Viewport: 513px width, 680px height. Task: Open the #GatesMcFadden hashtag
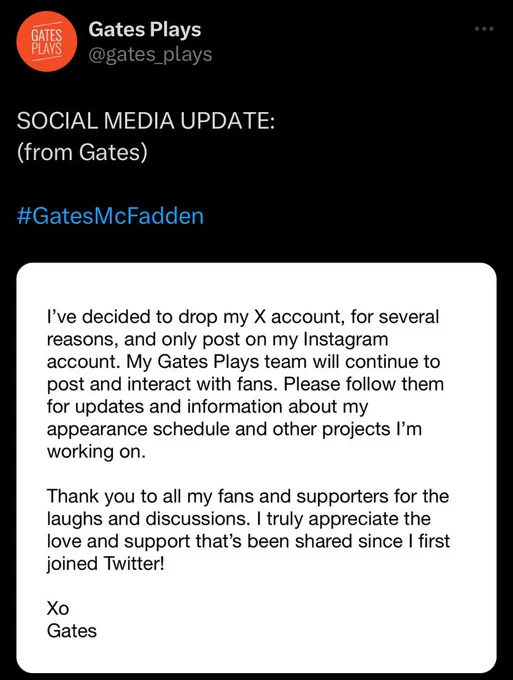[110, 216]
